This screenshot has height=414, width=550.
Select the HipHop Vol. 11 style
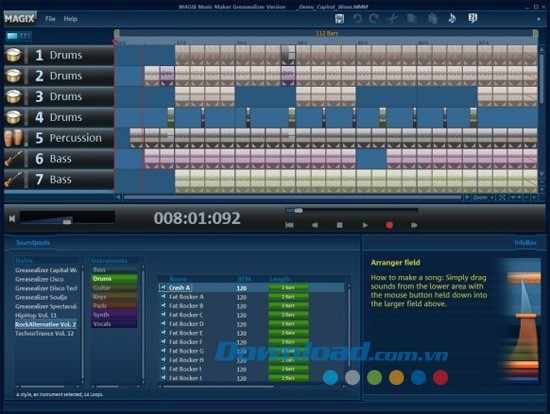pyautogui.click(x=36, y=315)
